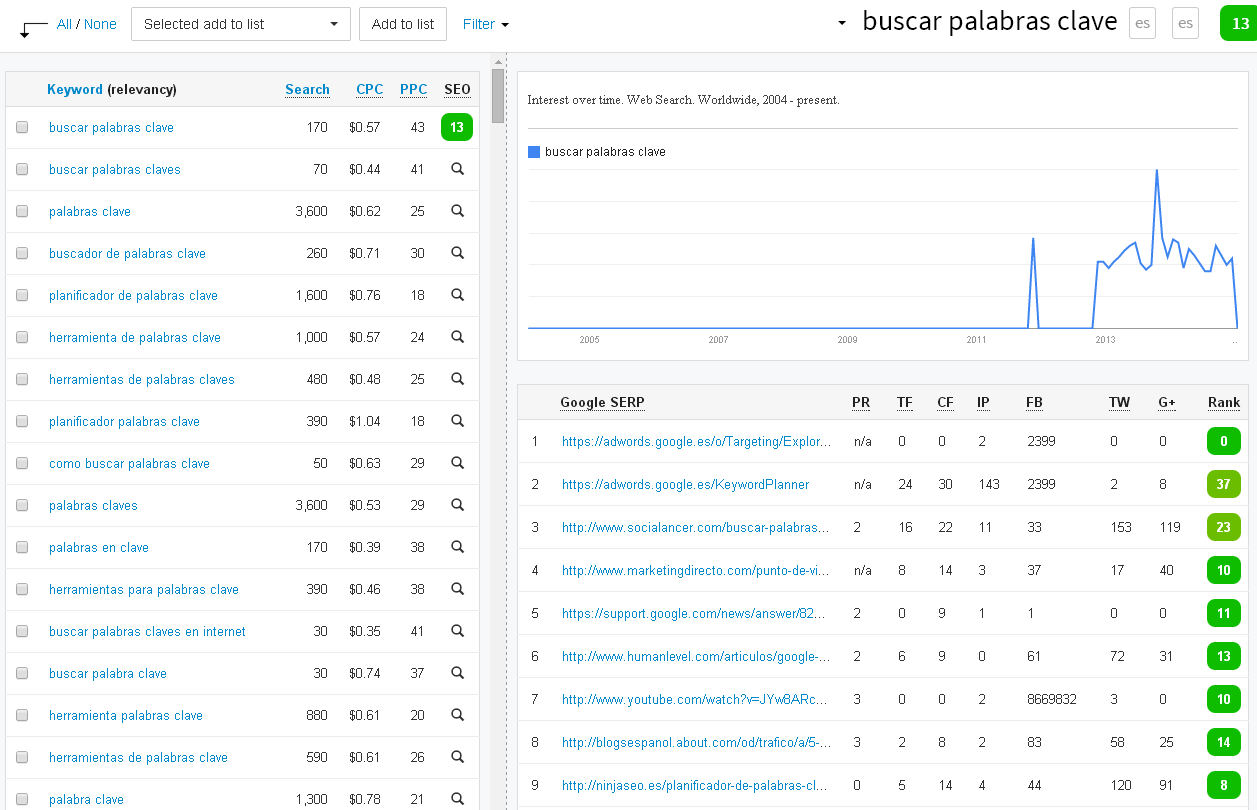
Task: Open the 'Selected add to list' dropdown
Action: pos(241,24)
